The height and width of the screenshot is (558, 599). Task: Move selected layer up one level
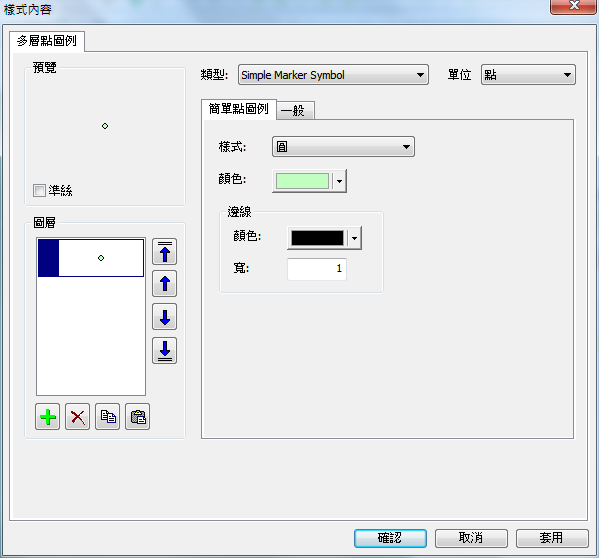tap(164, 284)
